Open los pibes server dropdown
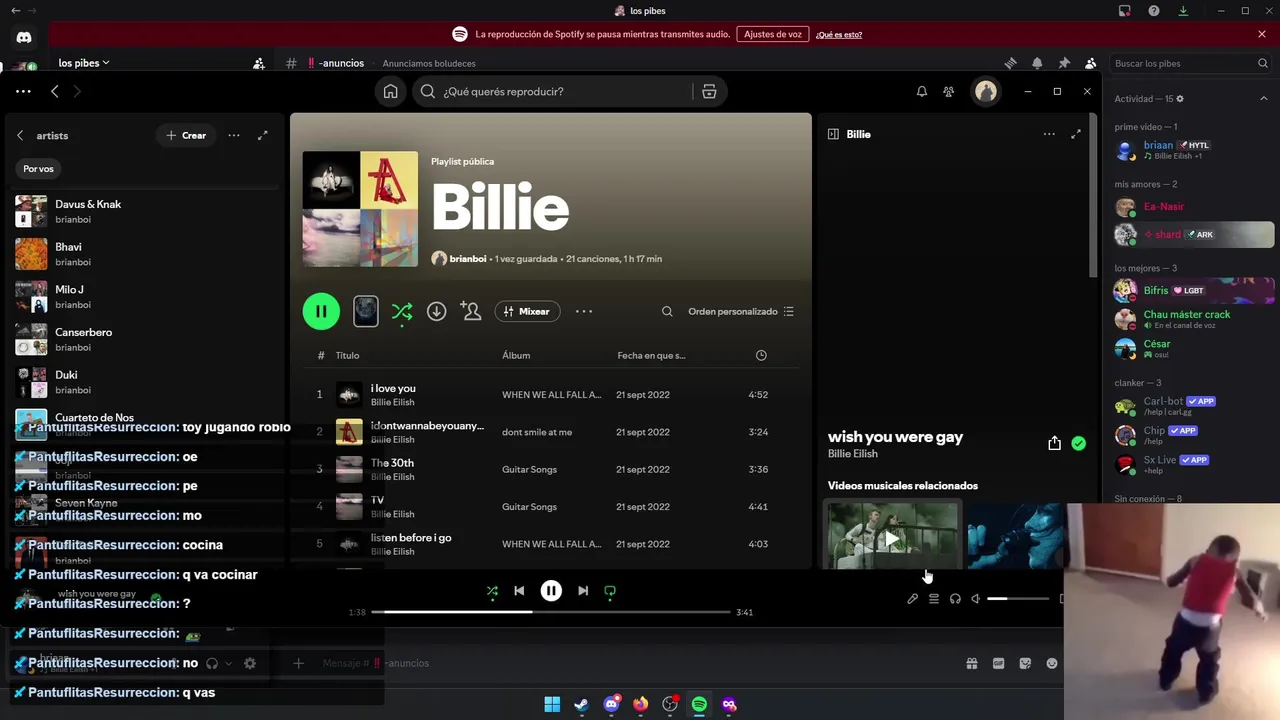This screenshot has width=1280, height=720. [x=84, y=63]
